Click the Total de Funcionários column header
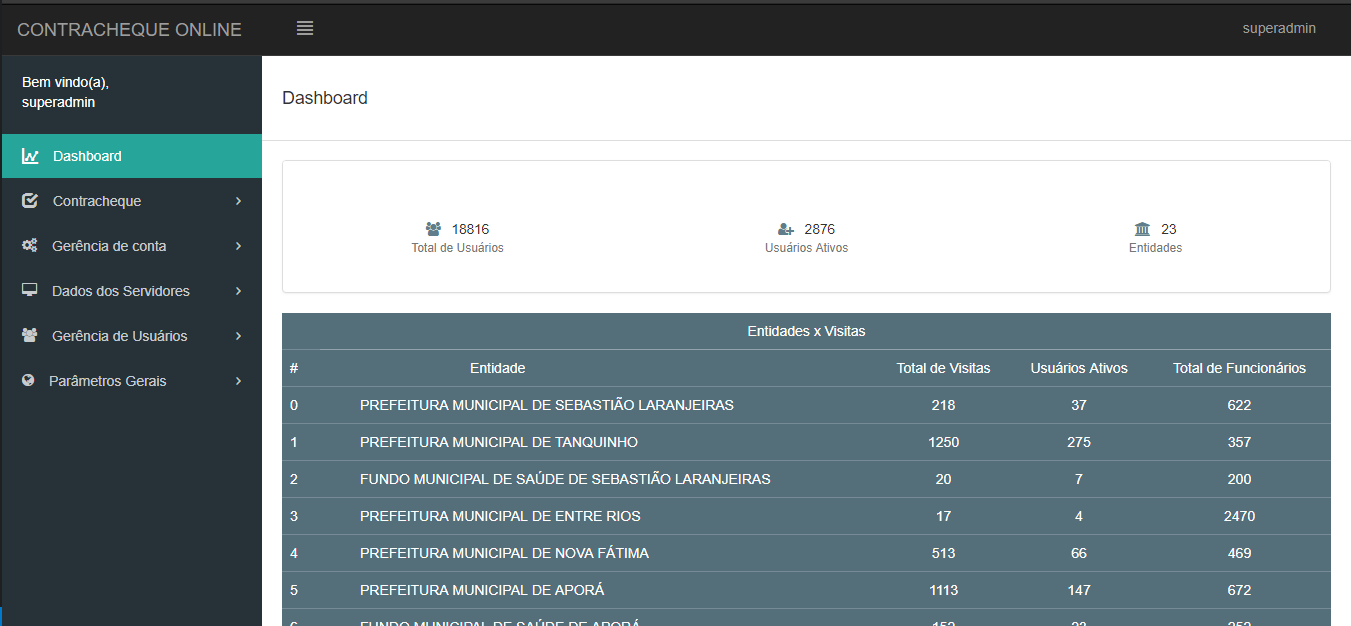The height and width of the screenshot is (626, 1351). tap(1239, 368)
